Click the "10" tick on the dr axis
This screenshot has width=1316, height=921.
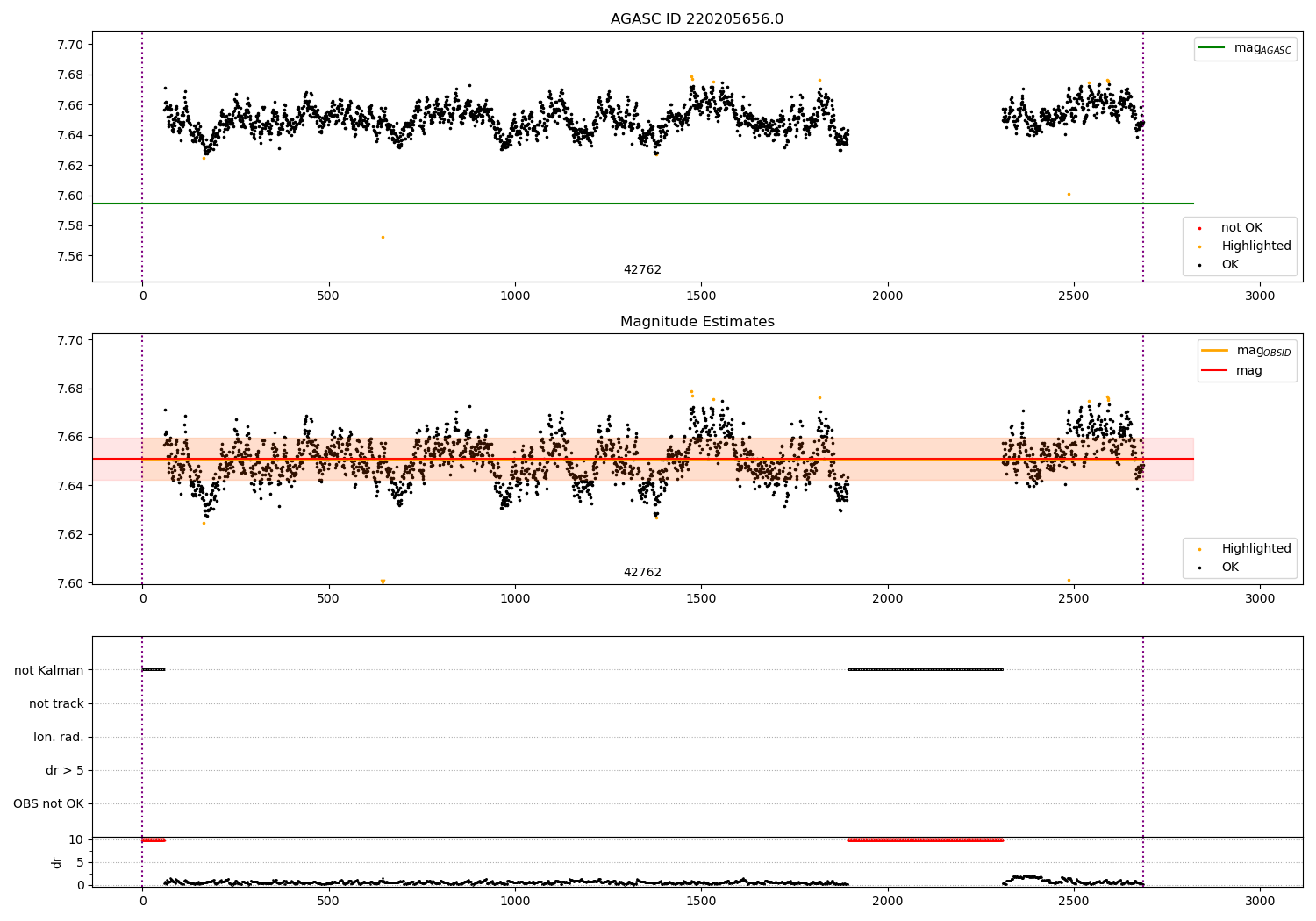[x=76, y=840]
